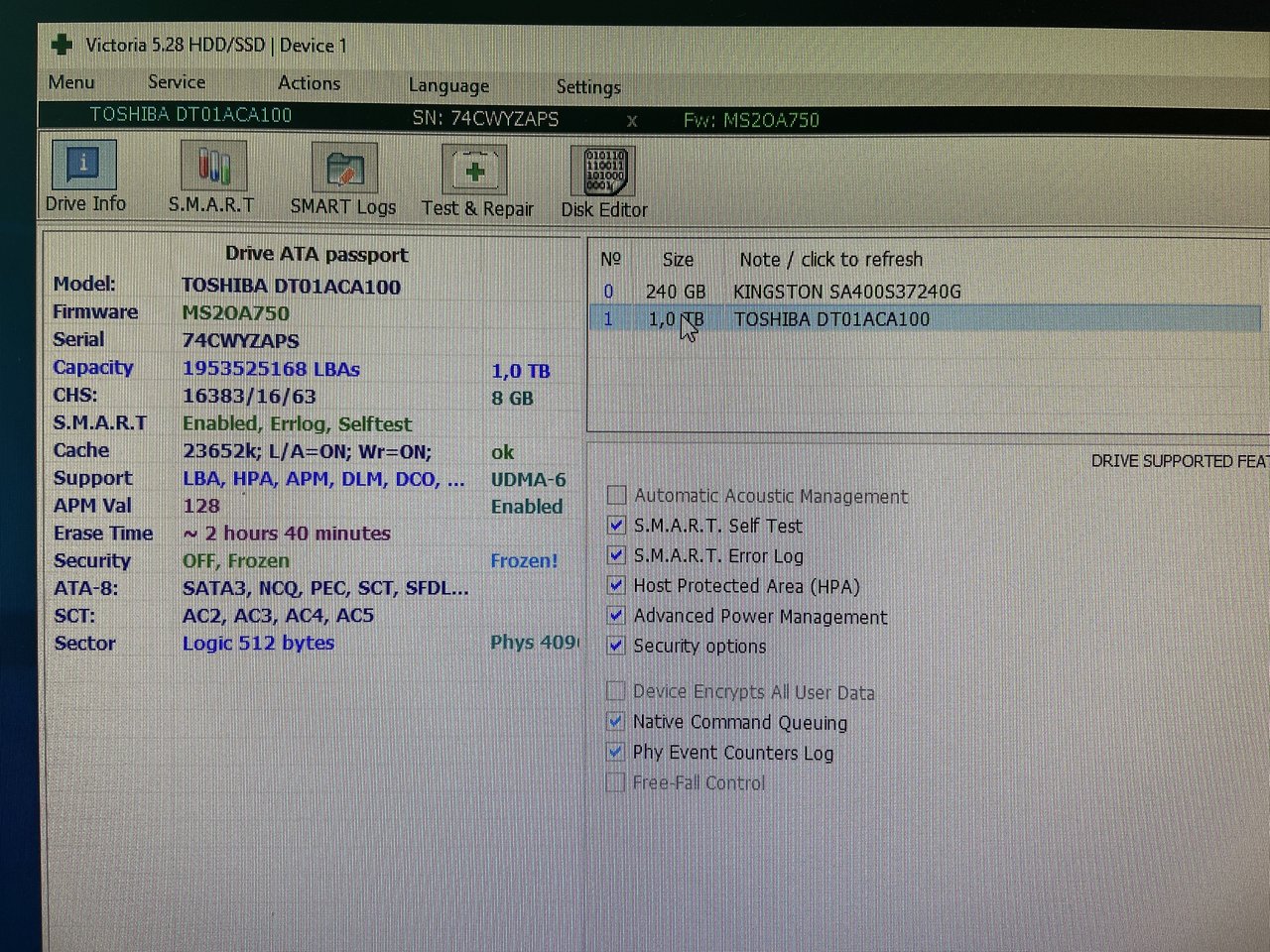This screenshot has width=1270, height=952.
Task: Toggle Security options checkbox
Action: (616, 646)
